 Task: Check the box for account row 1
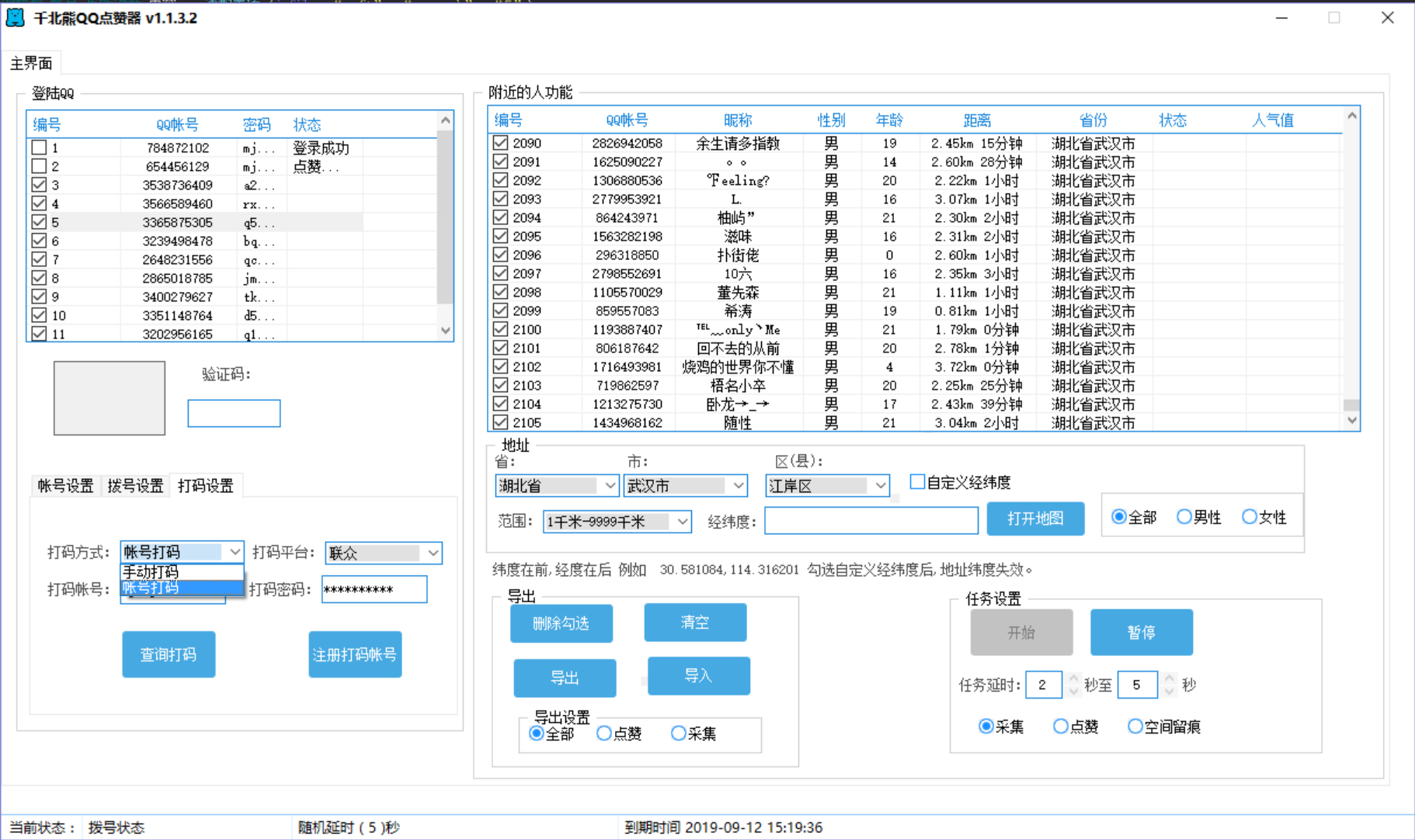[39, 148]
